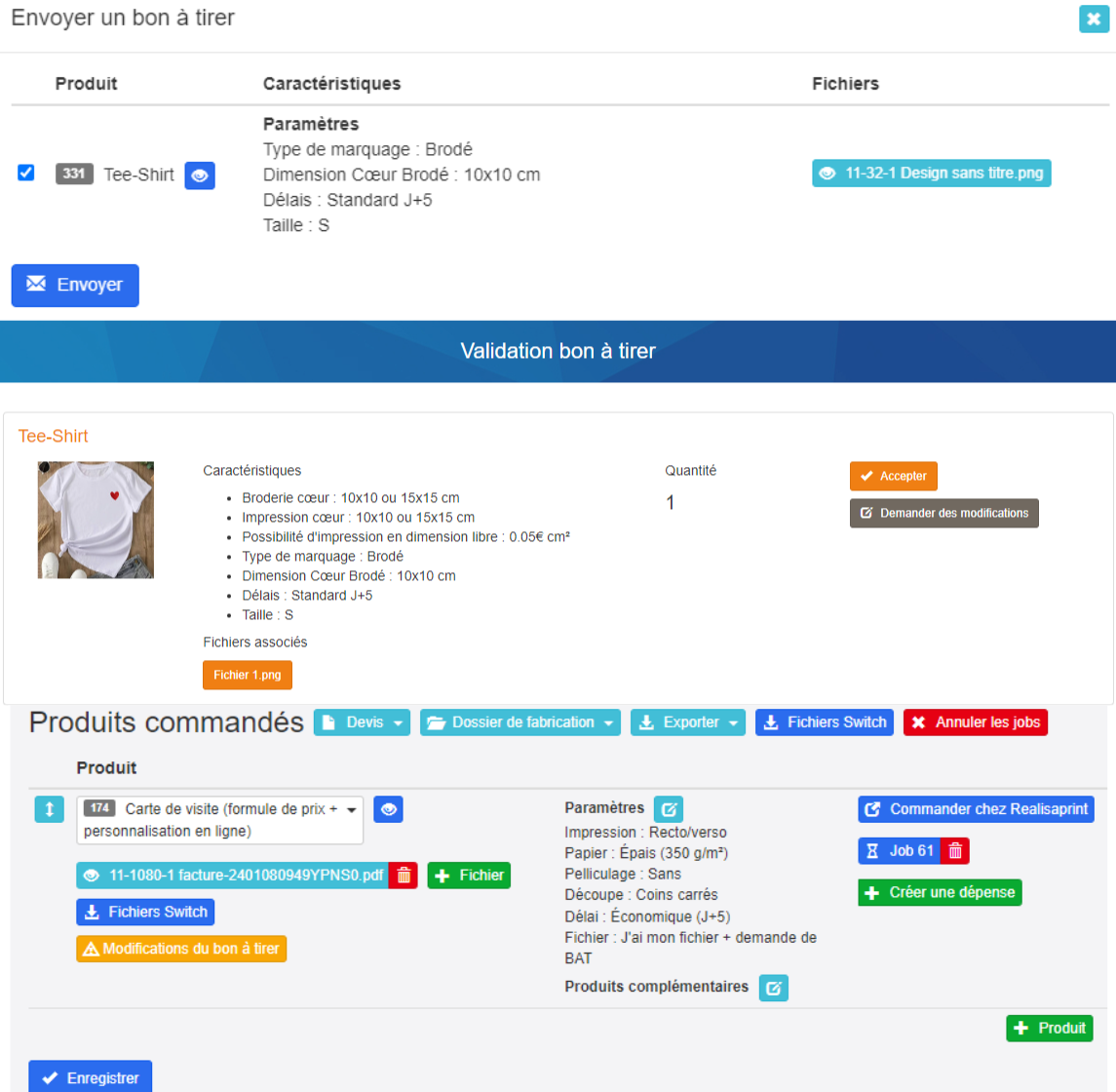
Task: Click the up-down reorder arrow icon
Action: (x=49, y=809)
